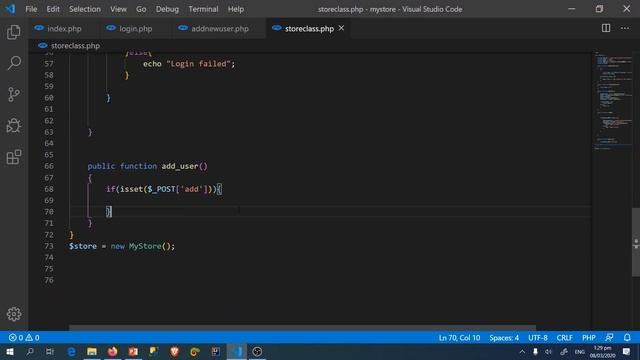The width and height of the screenshot is (640, 360).
Task: Open the Help menu
Action: (236, 9)
